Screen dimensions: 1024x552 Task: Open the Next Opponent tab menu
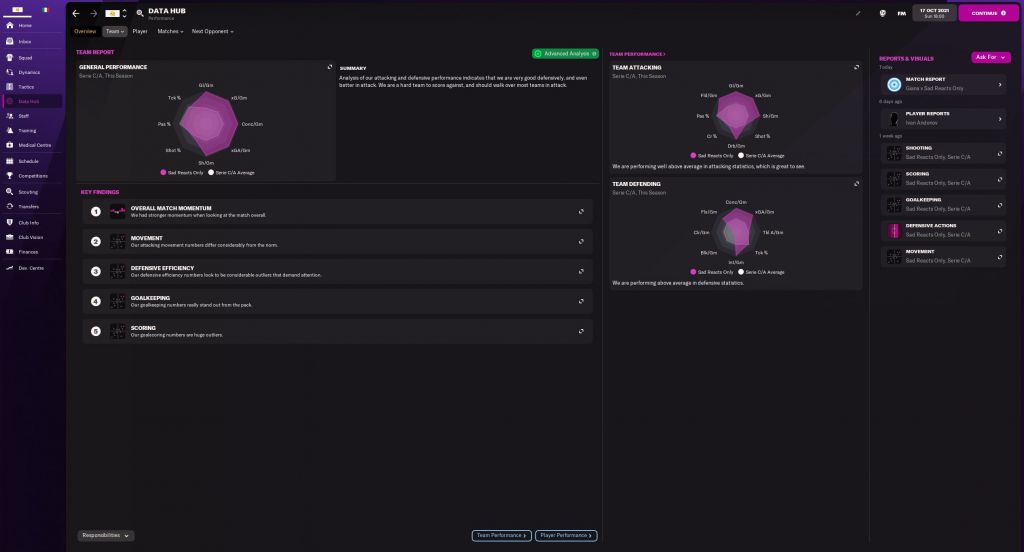212,31
